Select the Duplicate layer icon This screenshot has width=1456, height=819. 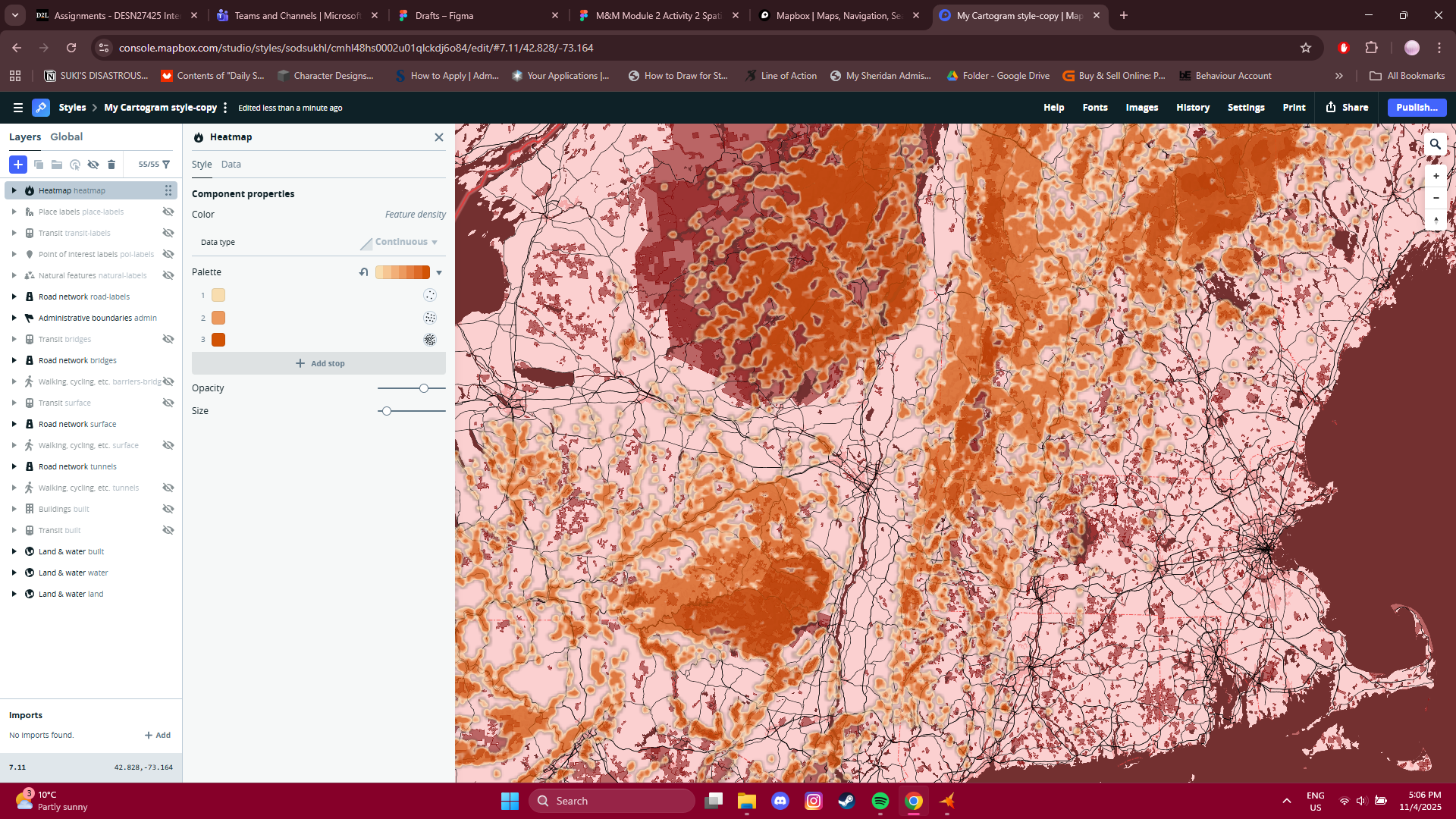tap(38, 165)
